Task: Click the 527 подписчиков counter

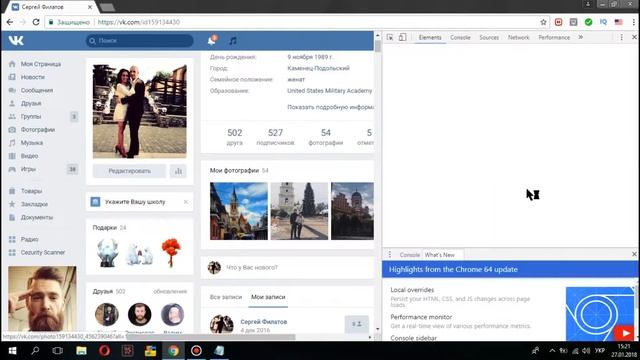Action: tap(275, 137)
